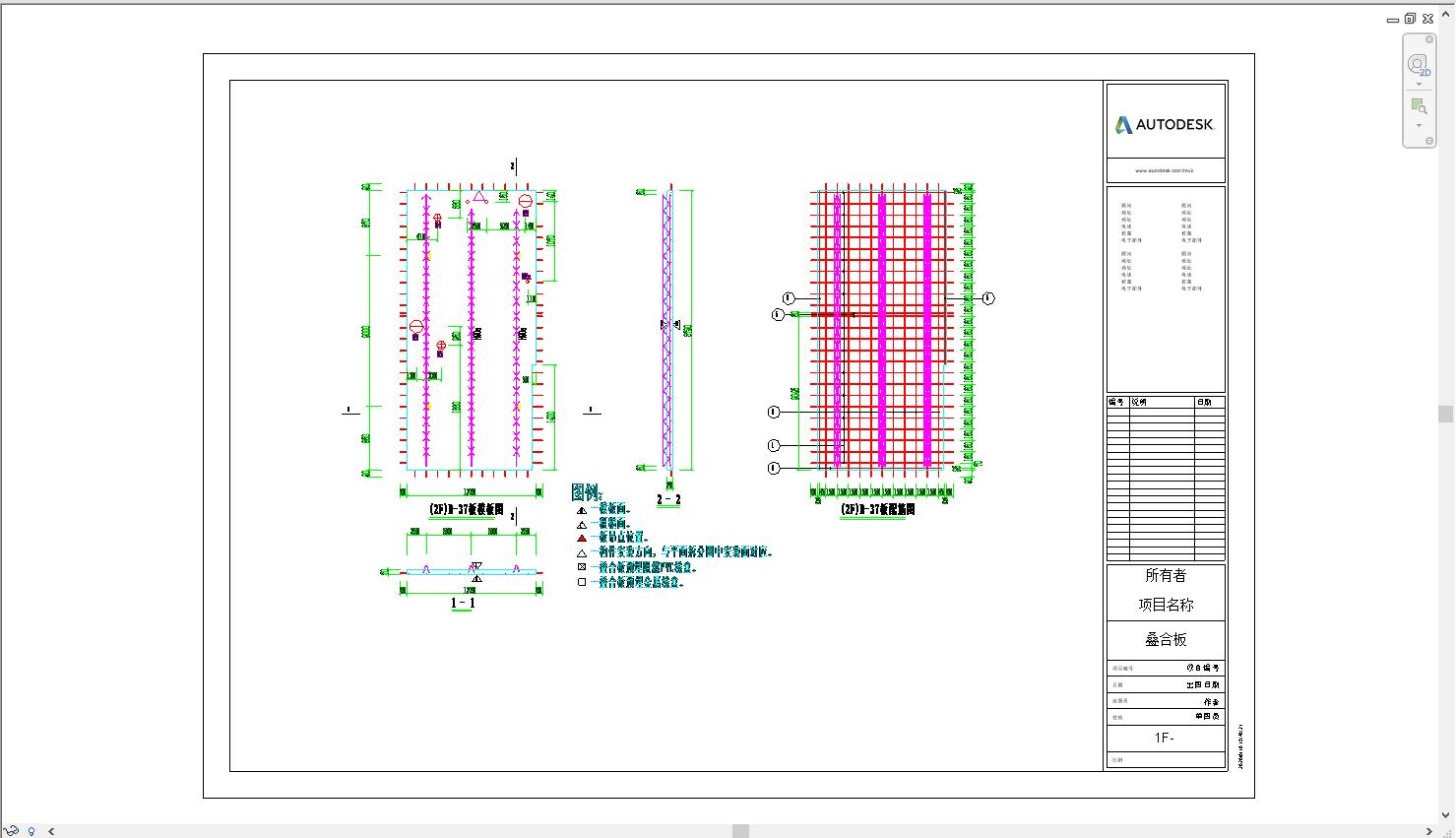Select the 叠合板 sheet name text
Viewport: 1456px width, 838px height.
pyautogui.click(x=1166, y=639)
